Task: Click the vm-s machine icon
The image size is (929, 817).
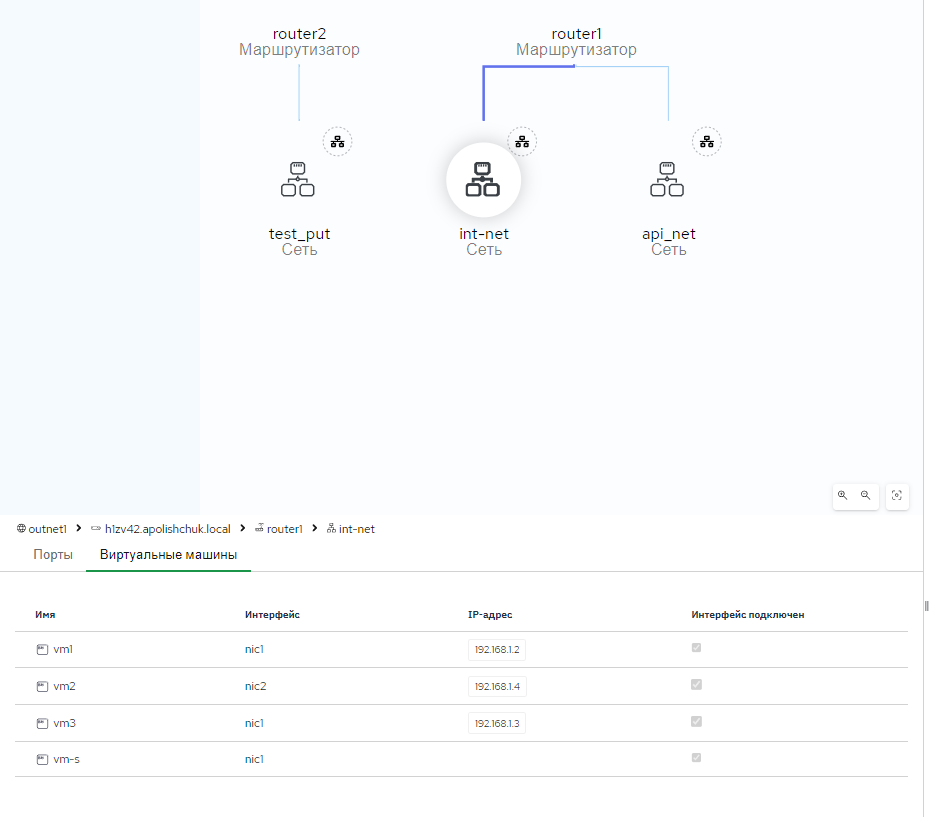Action: (42, 760)
